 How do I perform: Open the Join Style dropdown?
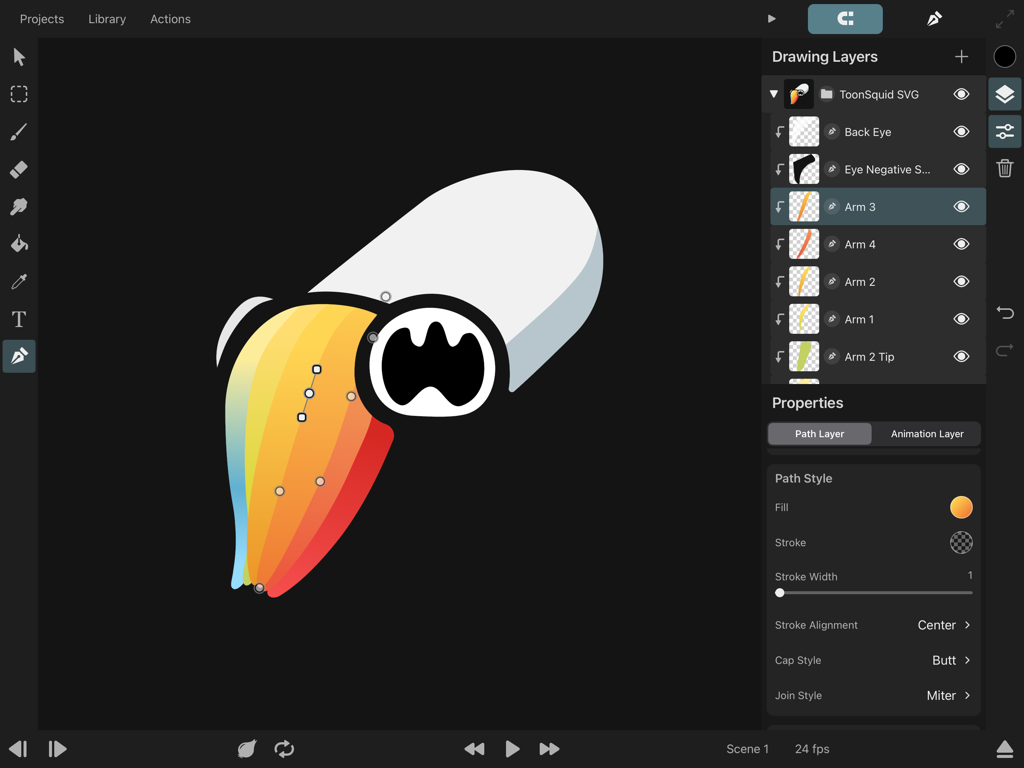pyautogui.click(x=948, y=695)
